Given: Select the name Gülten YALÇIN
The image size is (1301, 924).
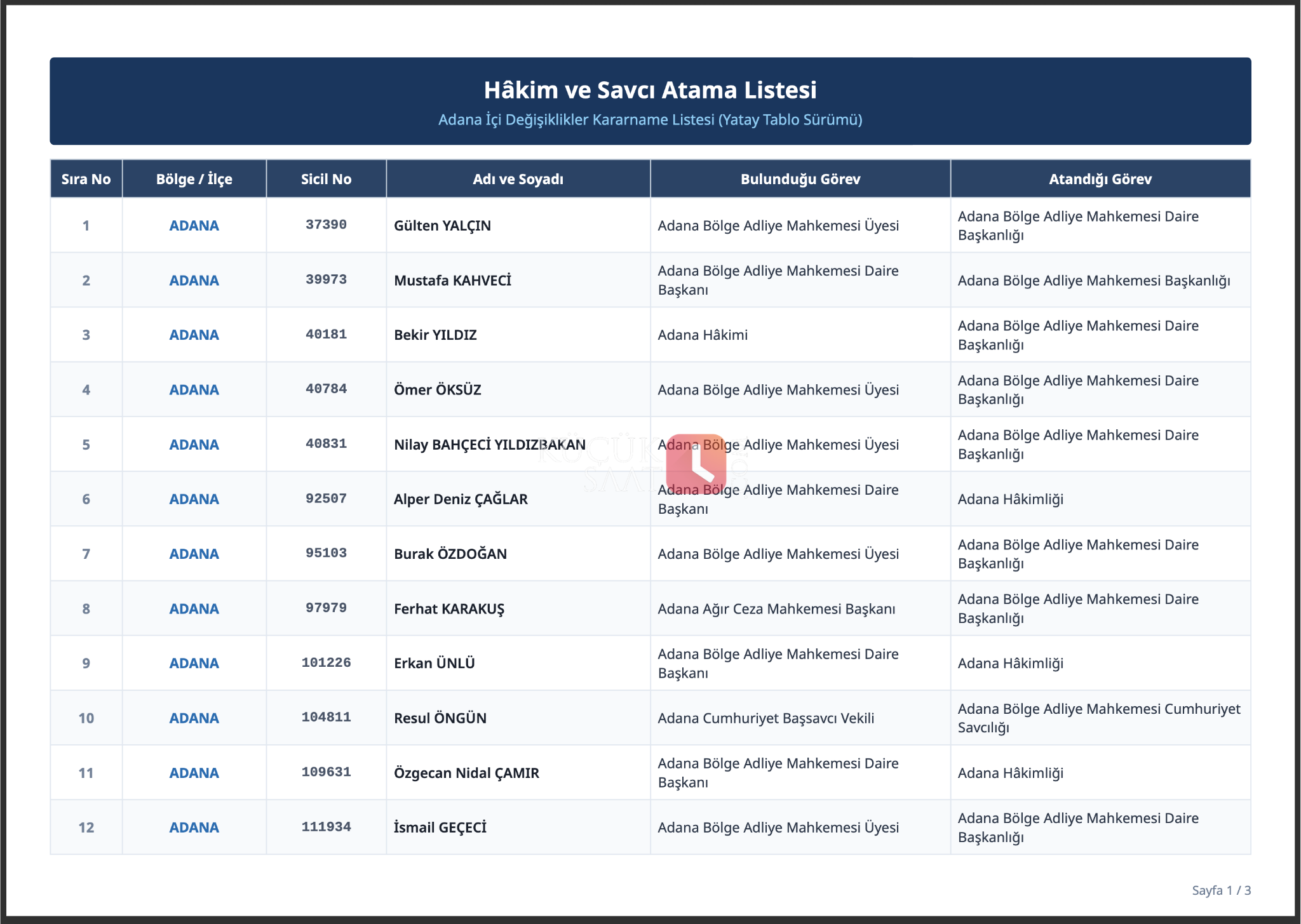Looking at the screenshot, I should point(443,225).
